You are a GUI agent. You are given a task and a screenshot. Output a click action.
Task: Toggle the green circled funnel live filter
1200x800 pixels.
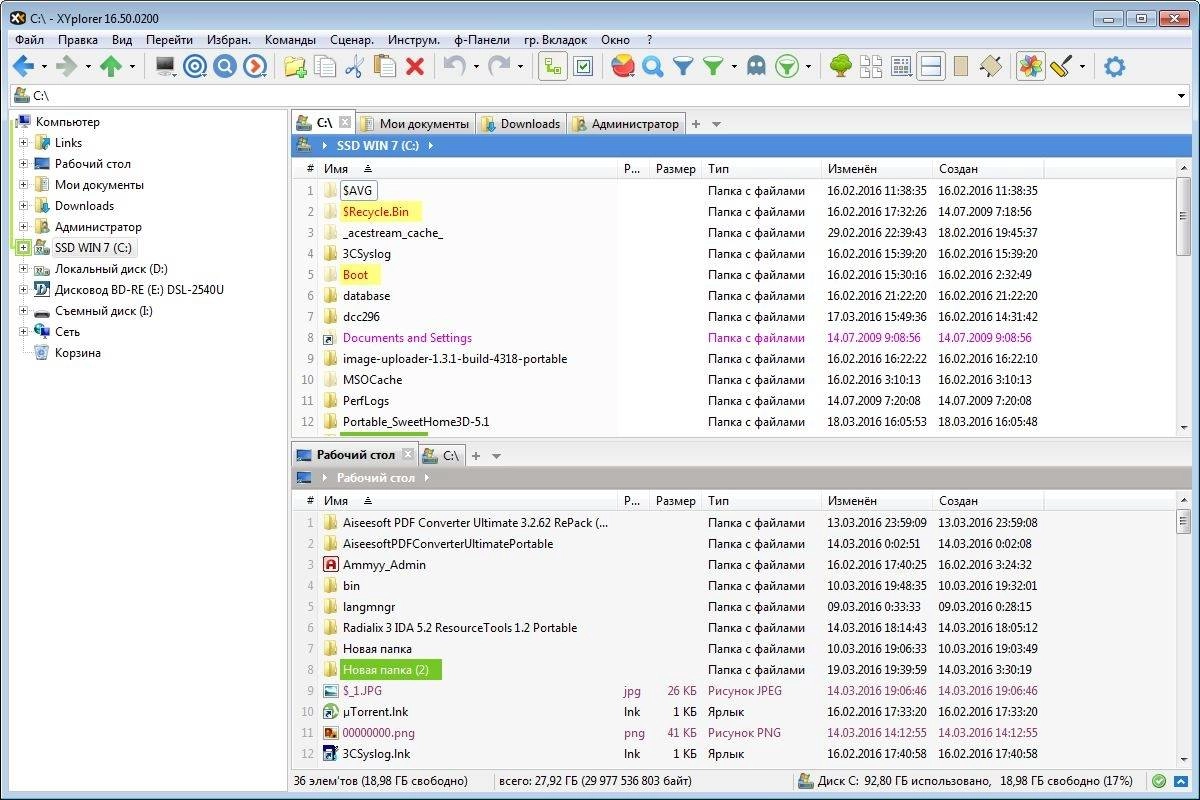pos(788,67)
